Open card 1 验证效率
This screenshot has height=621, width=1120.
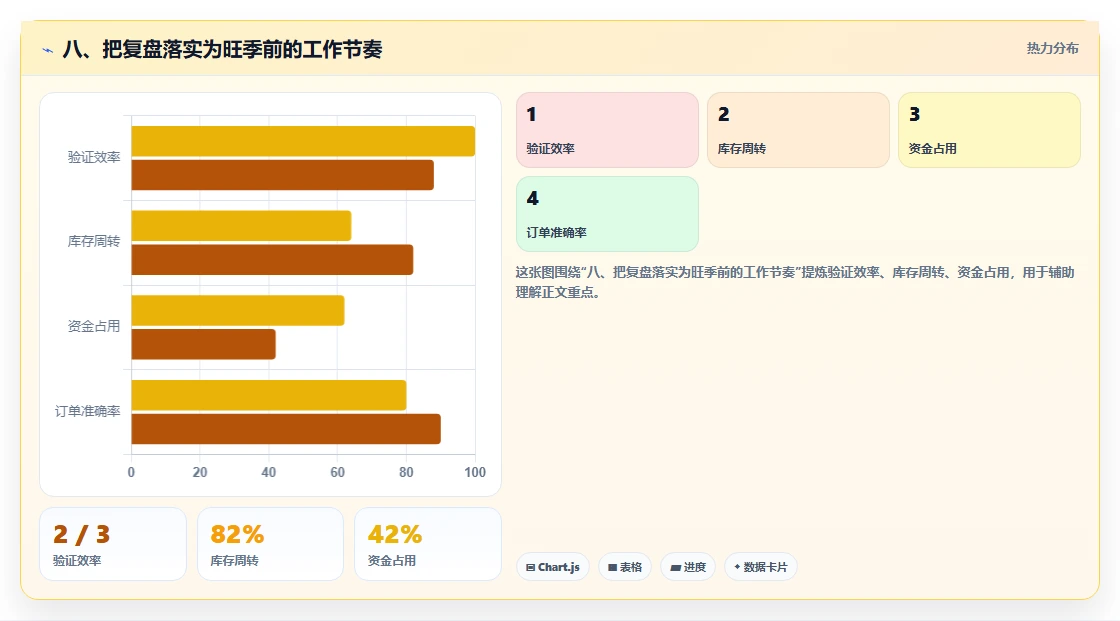click(x=607, y=130)
